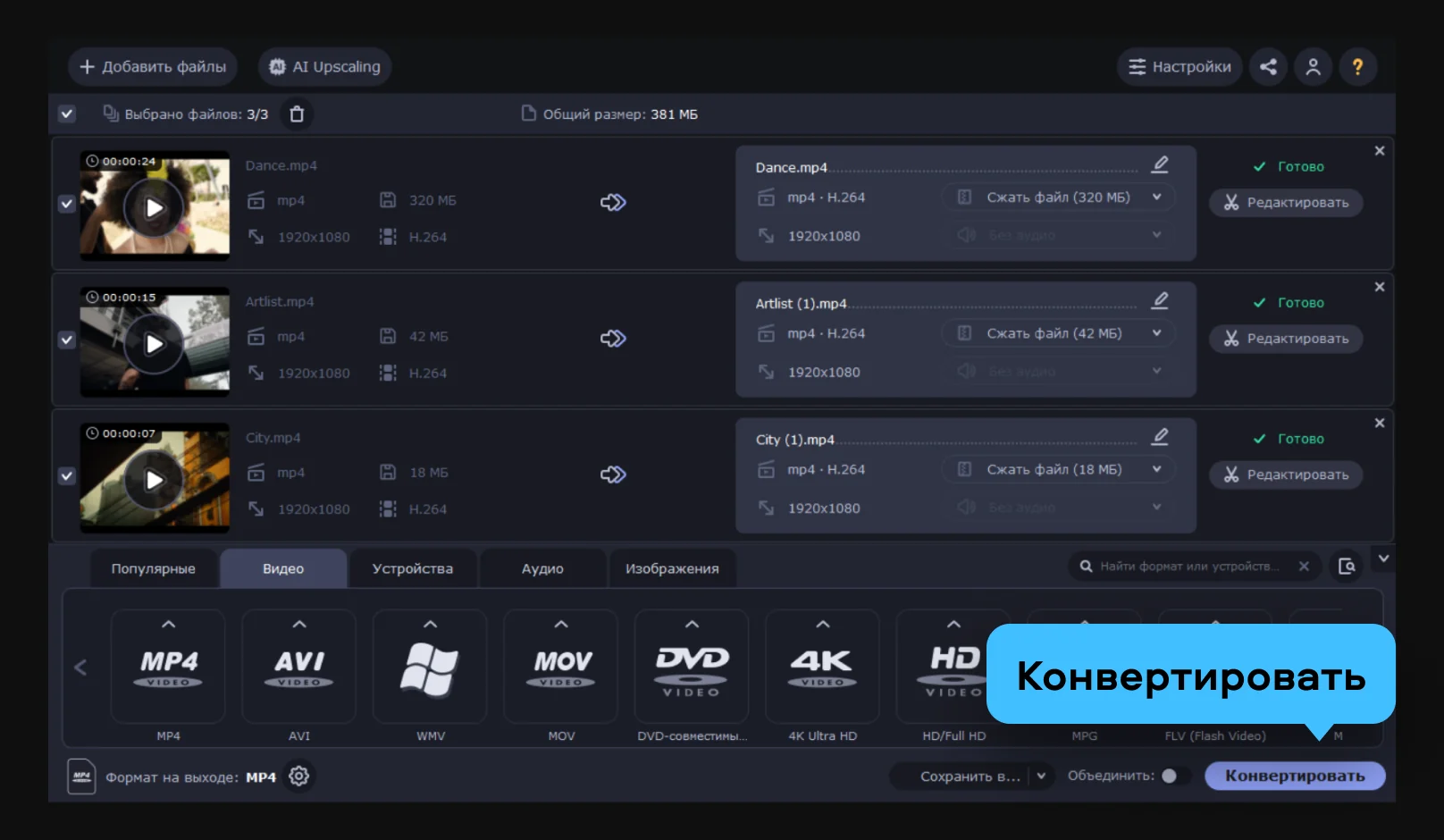Open output format settings gear icon
Image resolution: width=1444 pixels, height=840 pixels.
click(x=299, y=777)
